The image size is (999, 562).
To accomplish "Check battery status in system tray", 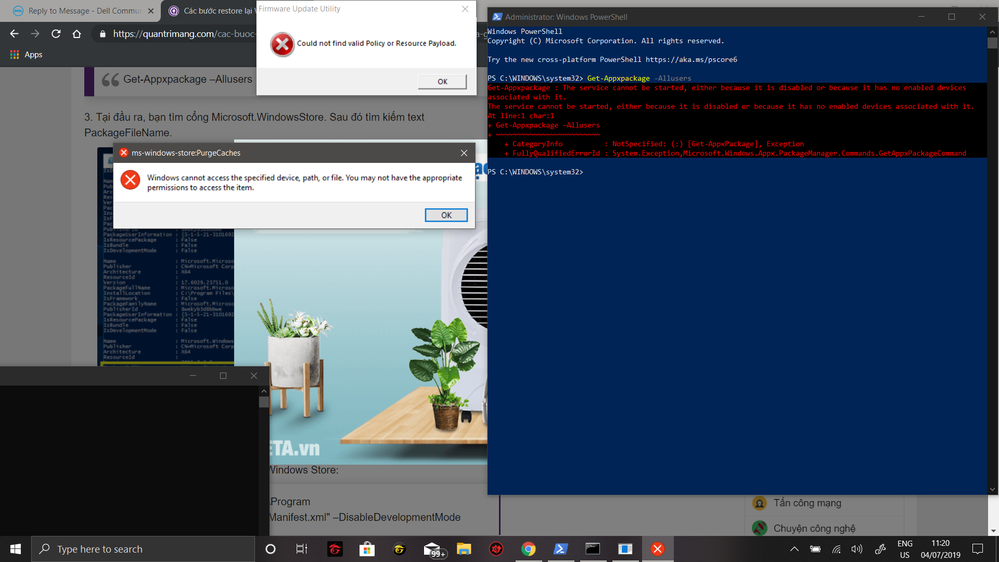I will tap(816, 549).
